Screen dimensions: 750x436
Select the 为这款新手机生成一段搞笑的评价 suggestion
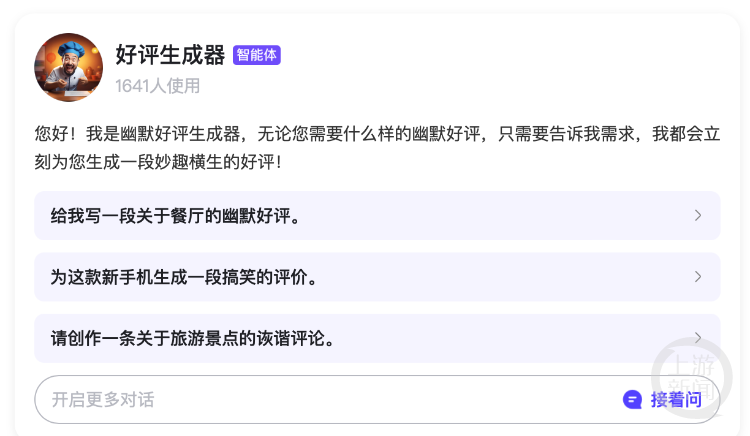click(x=184, y=278)
